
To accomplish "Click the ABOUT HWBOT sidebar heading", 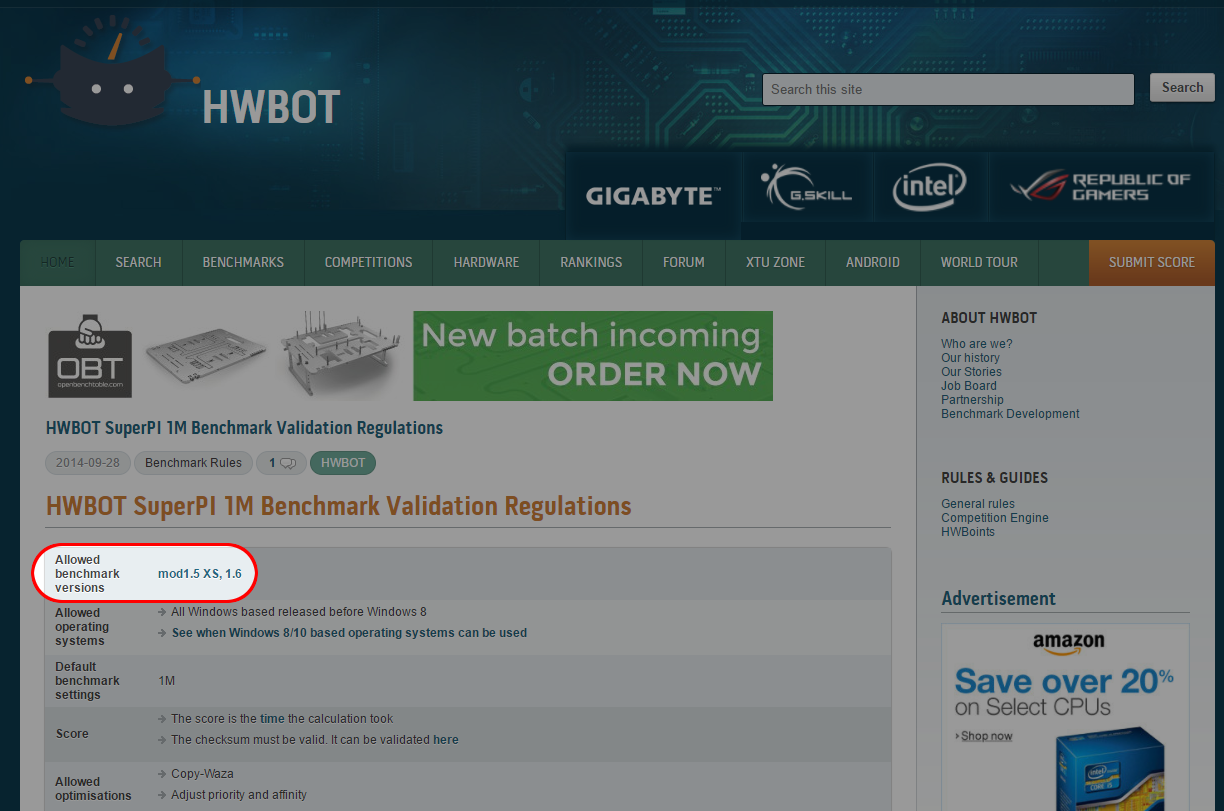I will pyautogui.click(x=989, y=318).
